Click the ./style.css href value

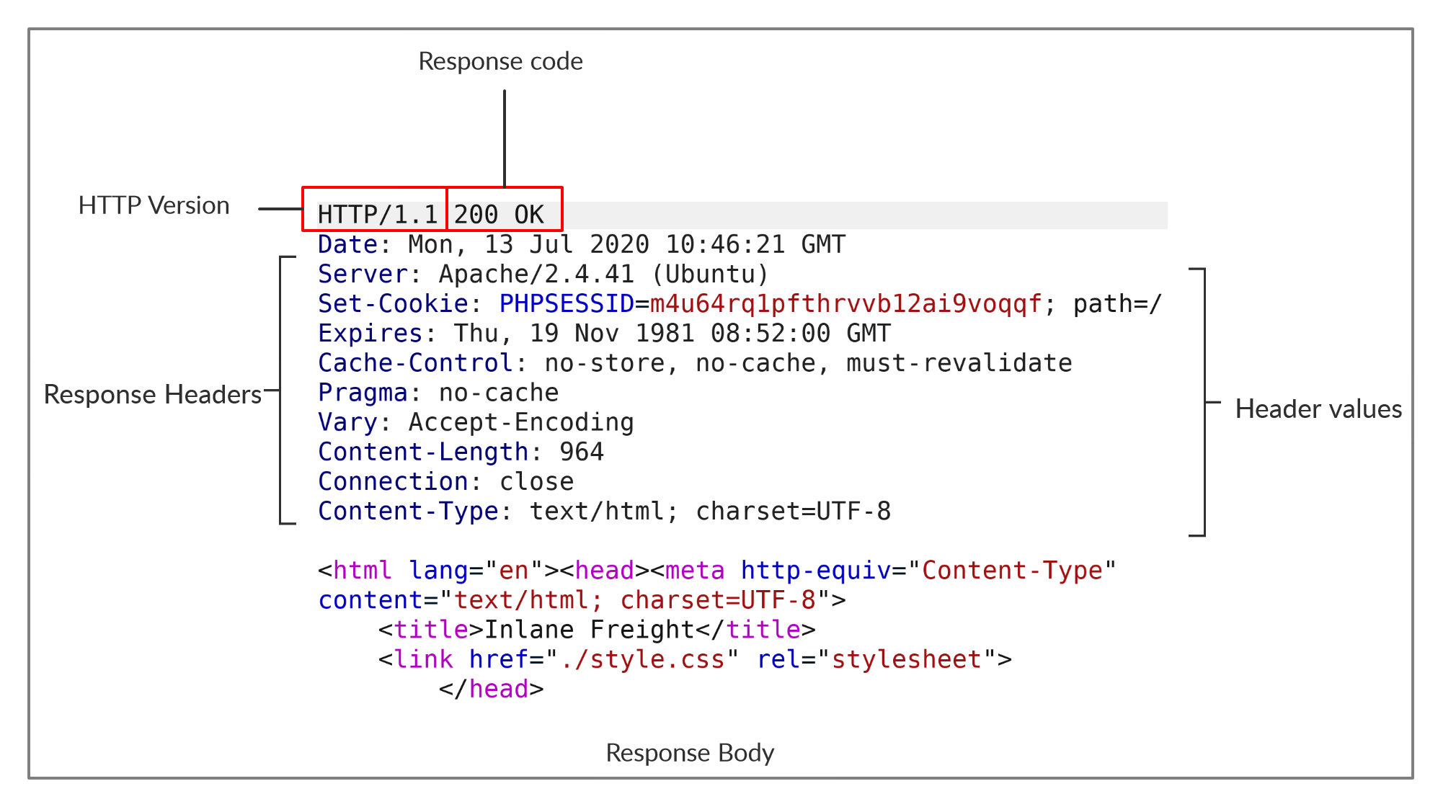click(x=642, y=659)
